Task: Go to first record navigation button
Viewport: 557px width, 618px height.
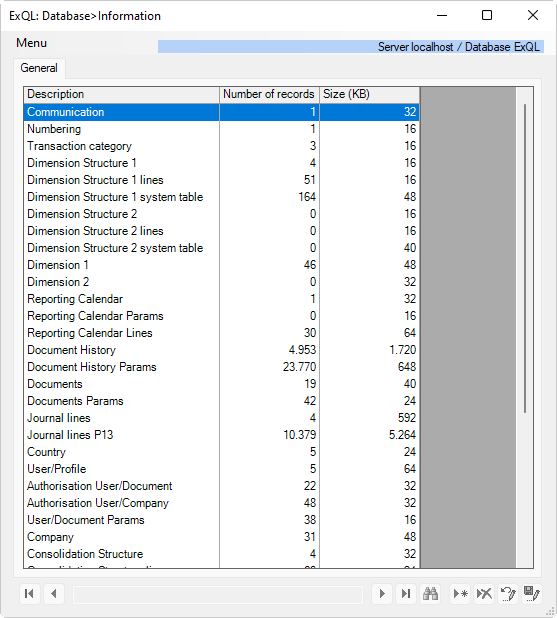Action: pyautogui.click(x=30, y=594)
